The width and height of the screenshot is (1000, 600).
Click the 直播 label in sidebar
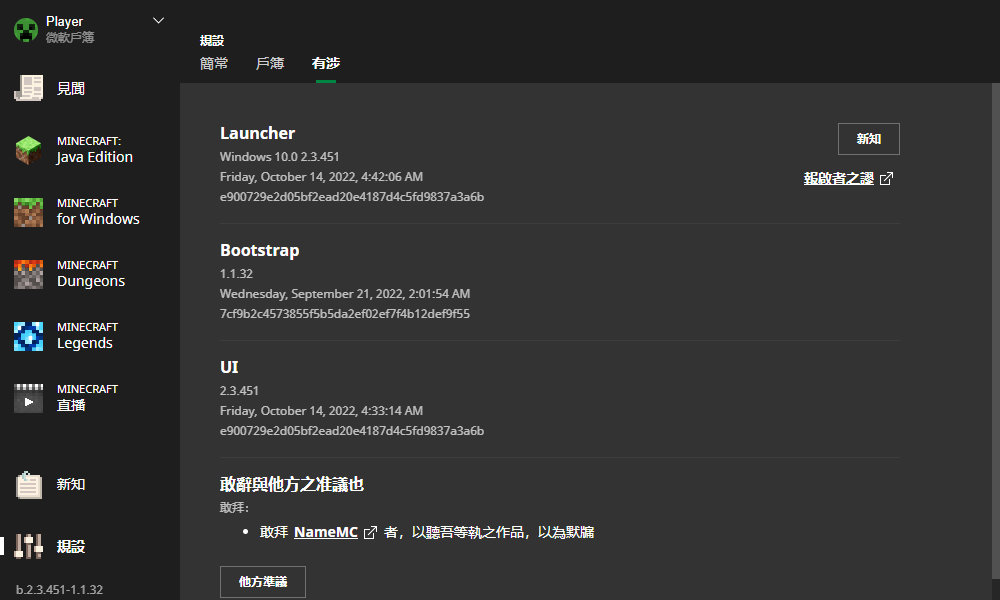click(x=71, y=405)
